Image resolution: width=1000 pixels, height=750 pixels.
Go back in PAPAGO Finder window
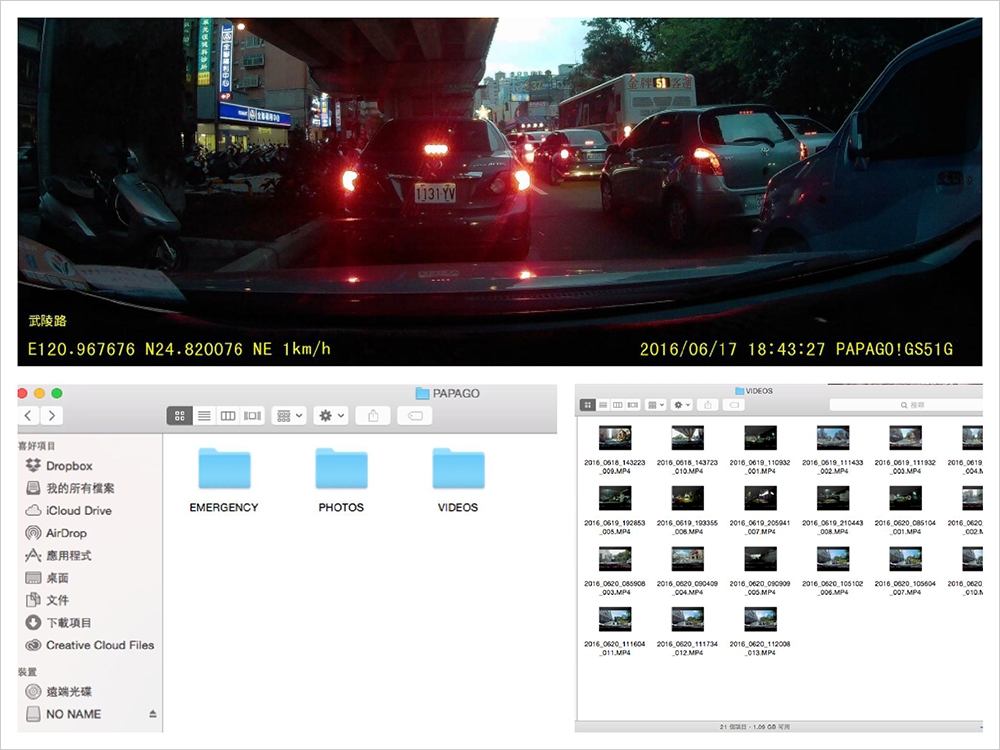(x=28, y=416)
